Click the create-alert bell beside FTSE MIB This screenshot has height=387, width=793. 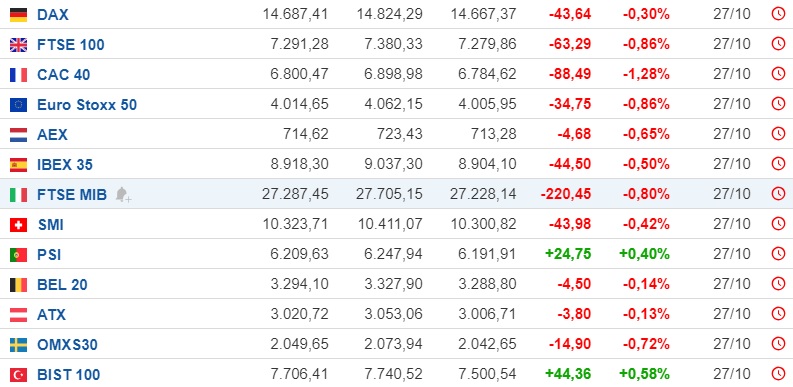click(x=123, y=194)
